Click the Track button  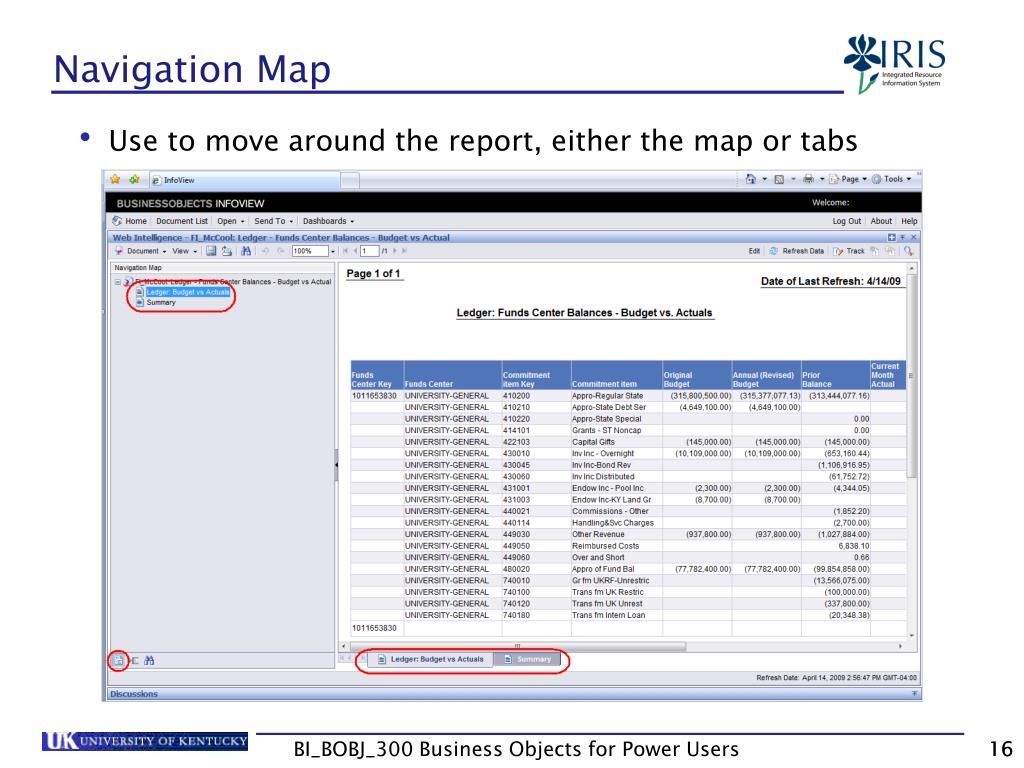click(x=848, y=251)
